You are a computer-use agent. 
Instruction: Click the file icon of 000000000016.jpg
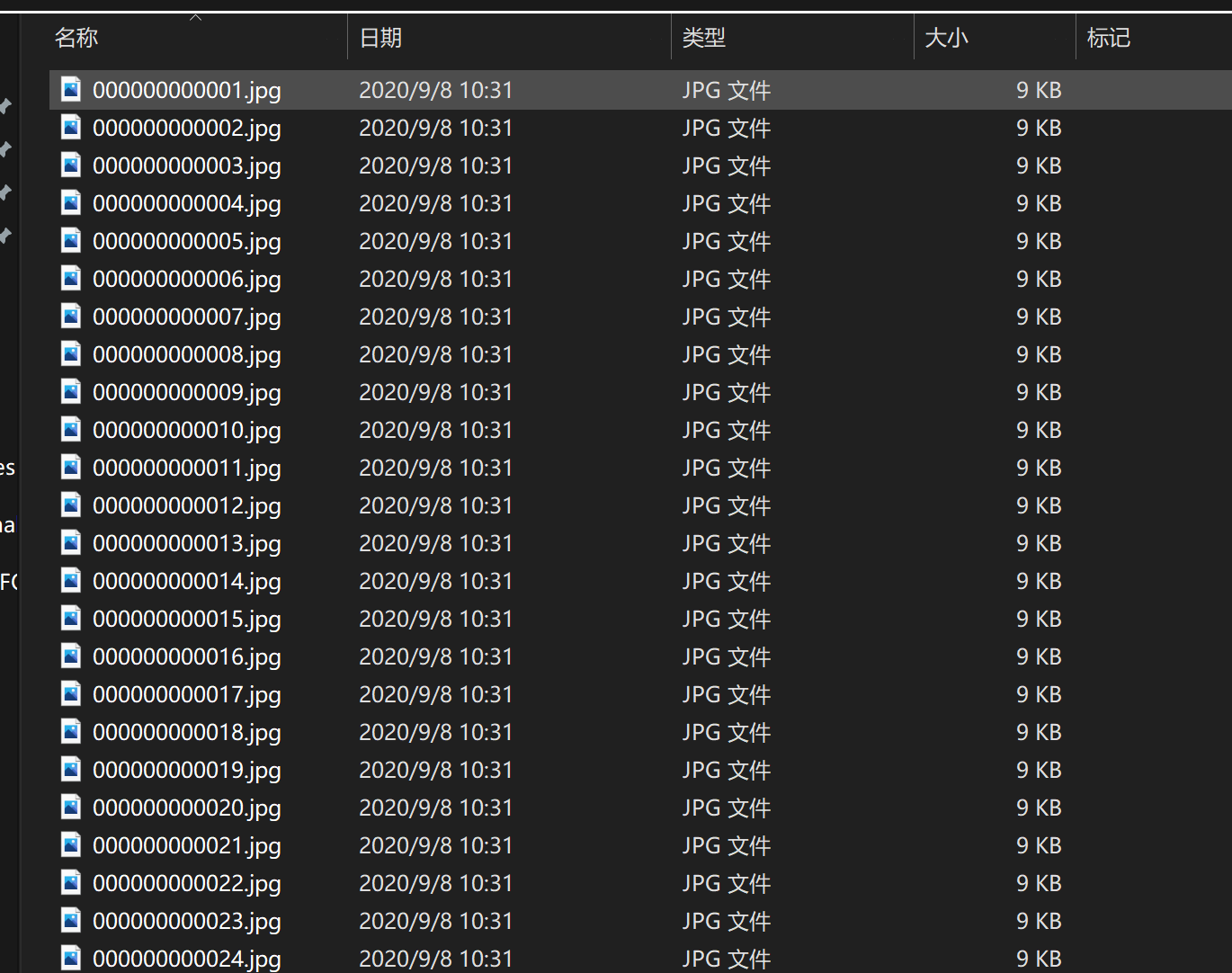click(71, 656)
